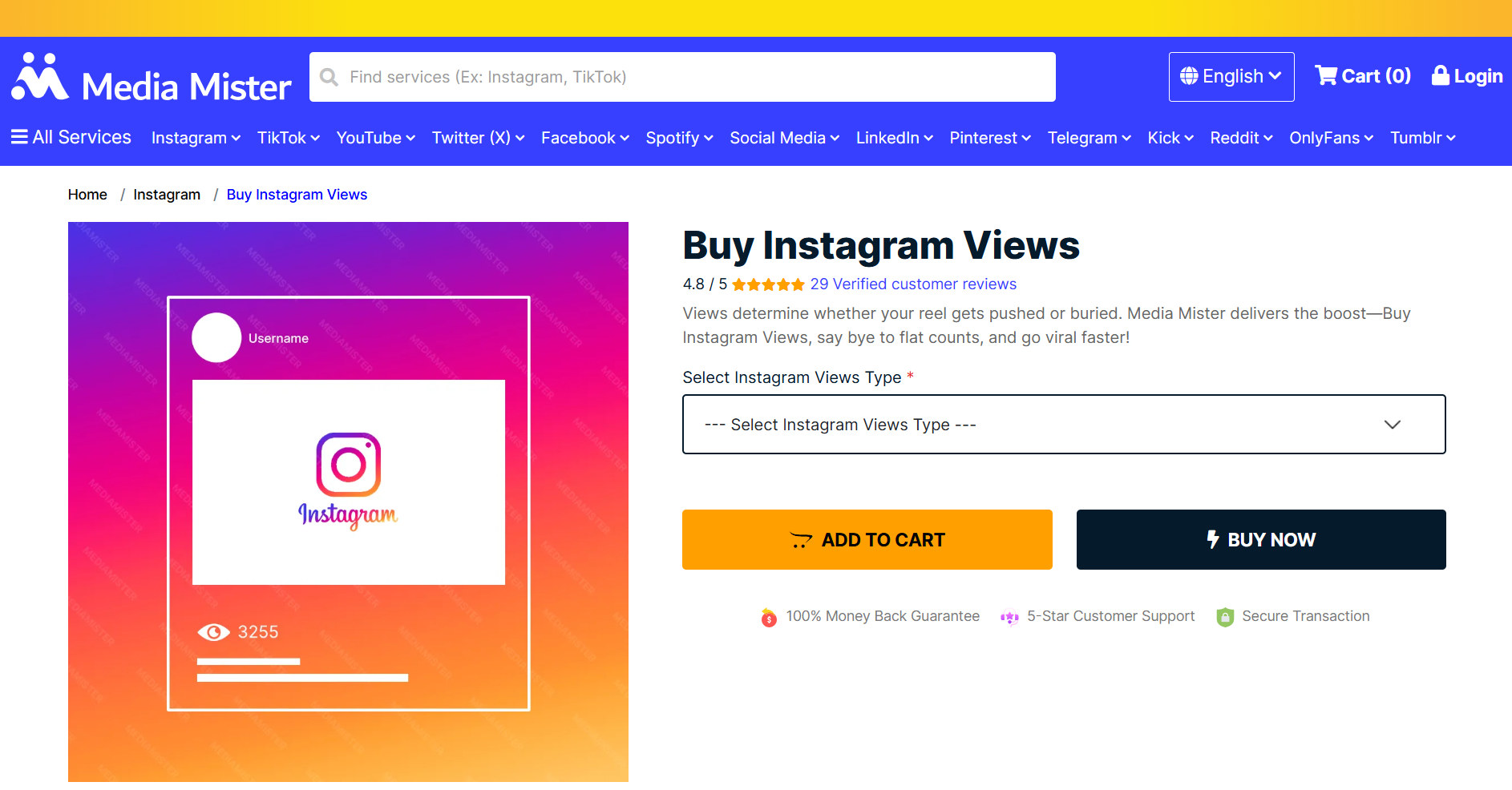Open the 29 Verified customer reviews link
Image resolution: width=1512 pixels, height=790 pixels.
point(913,284)
